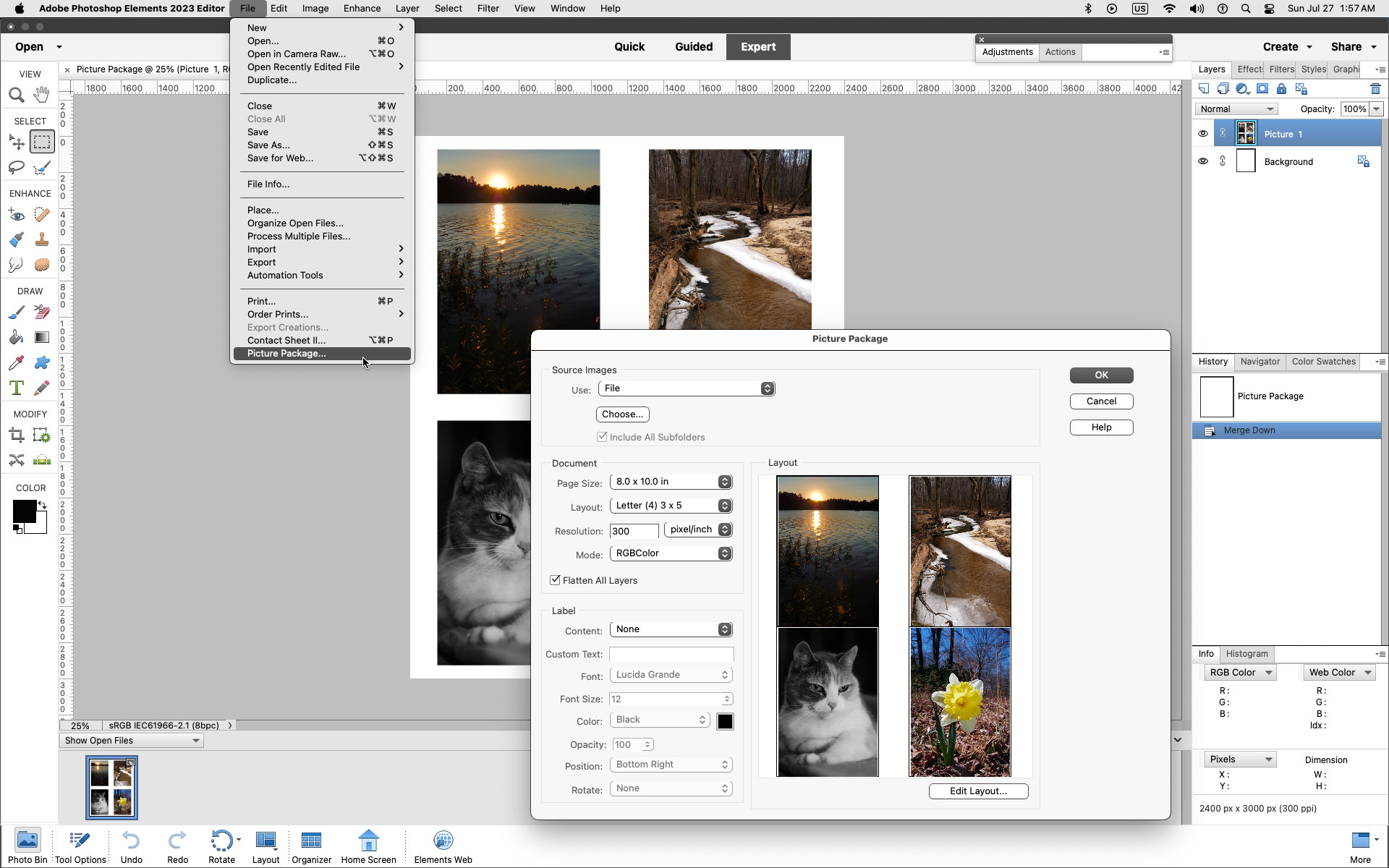Image resolution: width=1389 pixels, height=868 pixels.
Task: Choose Contact Sheet II from the File menu
Action: 286,340
